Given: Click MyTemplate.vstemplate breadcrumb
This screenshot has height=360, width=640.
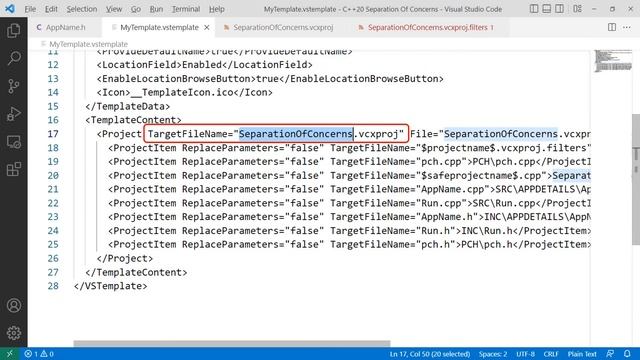Looking at the screenshot, I should pos(88,44).
